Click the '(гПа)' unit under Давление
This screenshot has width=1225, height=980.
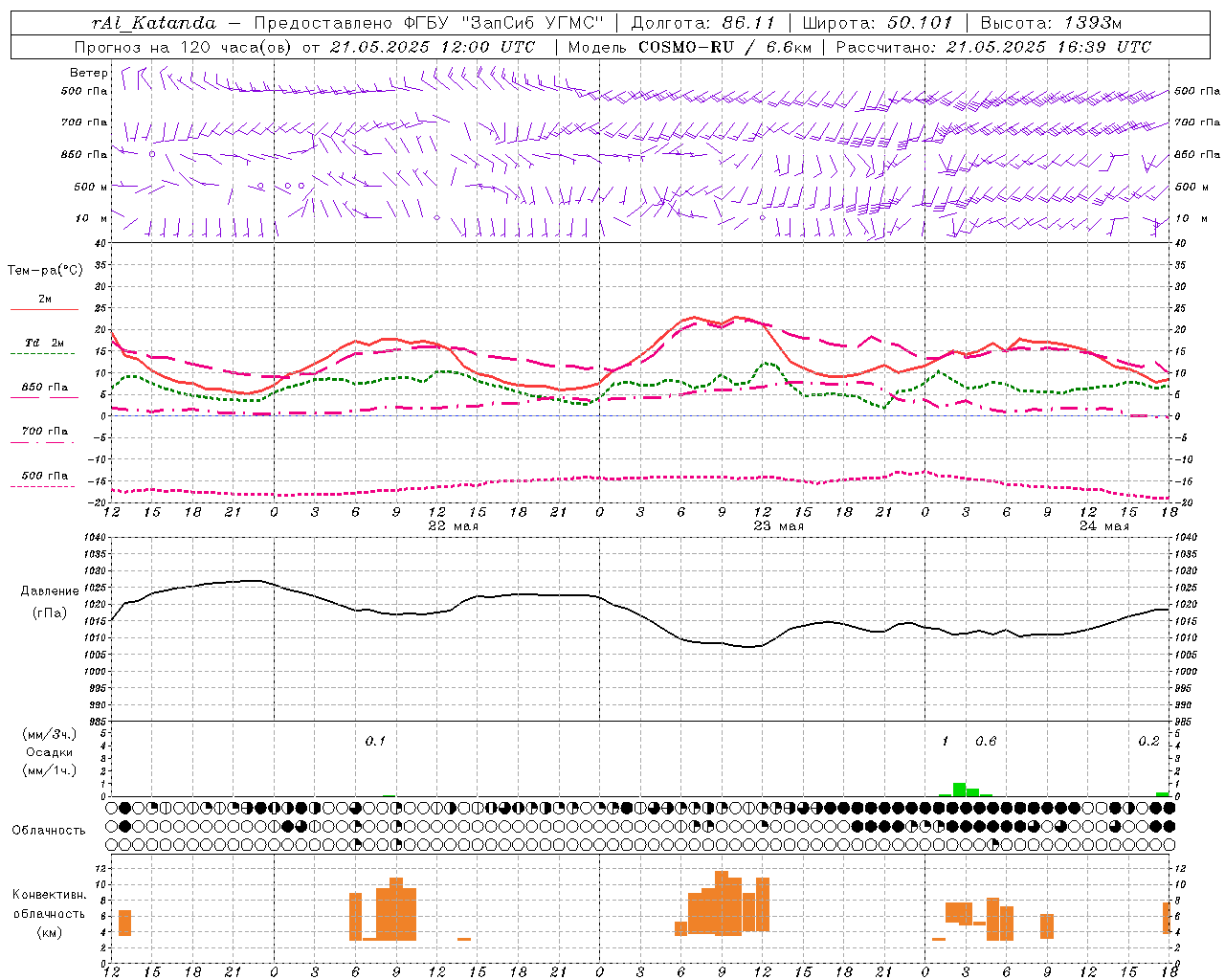click(50, 613)
